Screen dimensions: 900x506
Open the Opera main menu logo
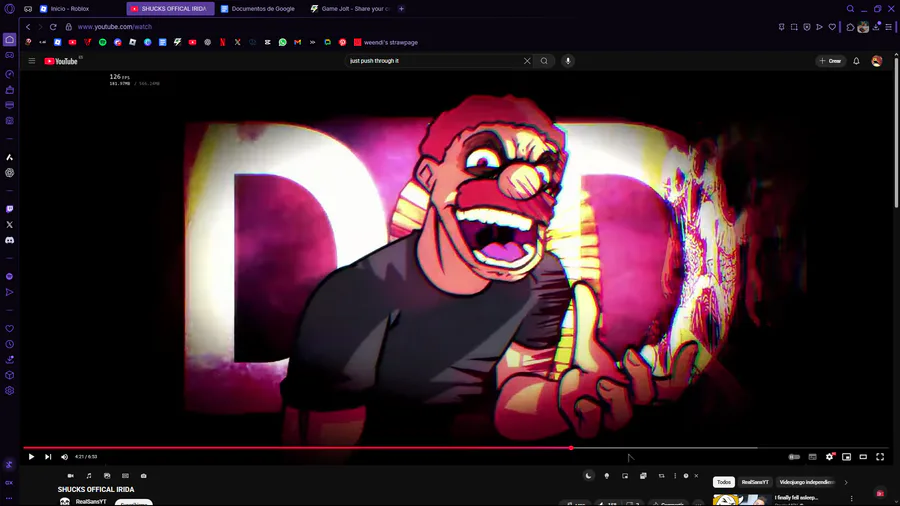pos(9,9)
